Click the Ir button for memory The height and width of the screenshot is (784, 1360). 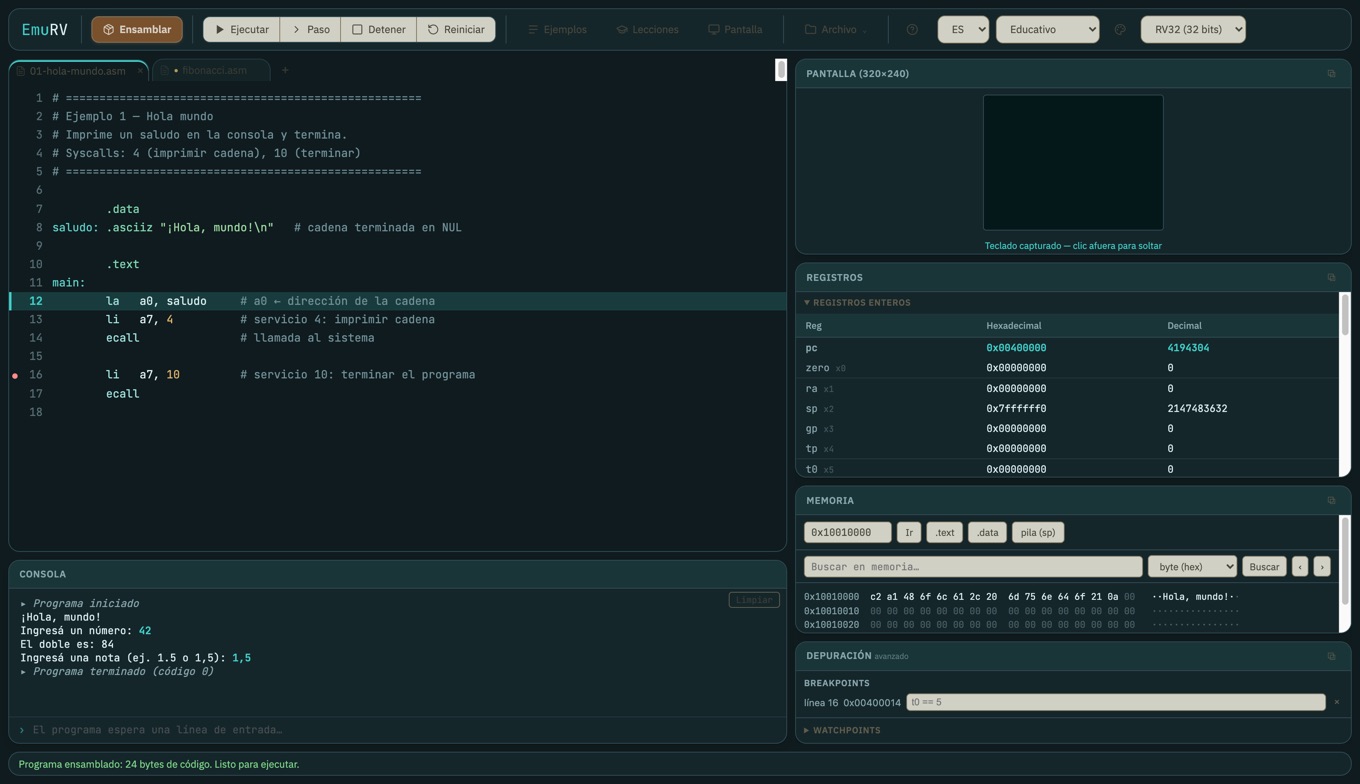(909, 533)
